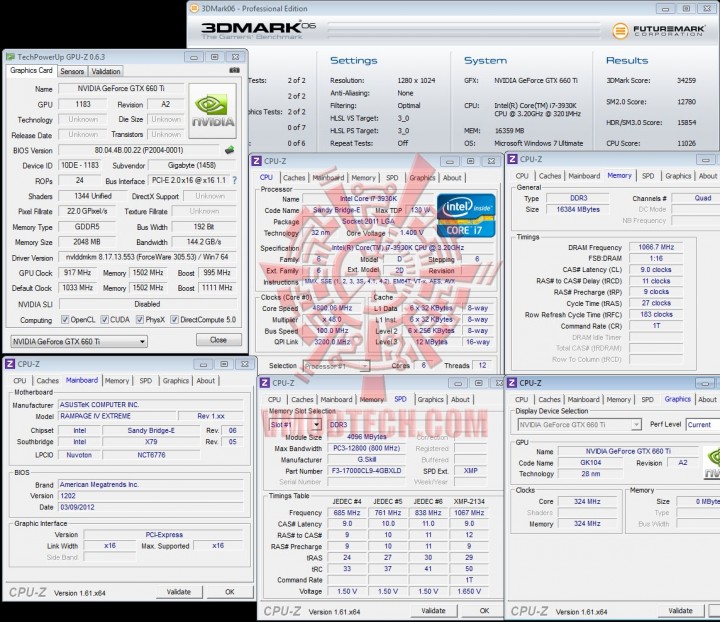720x622 pixels.
Task: Click the Futuremark Corporation logo
Action: [x=658, y=31]
